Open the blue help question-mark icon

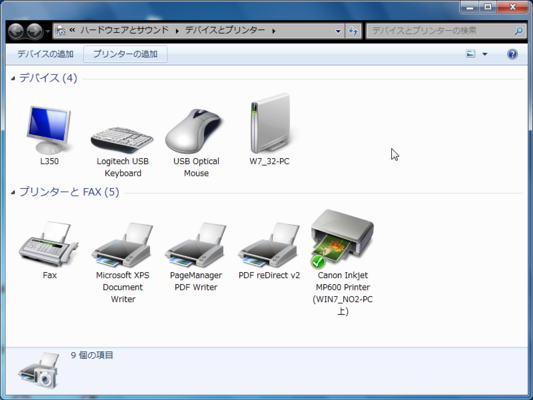coord(512,54)
